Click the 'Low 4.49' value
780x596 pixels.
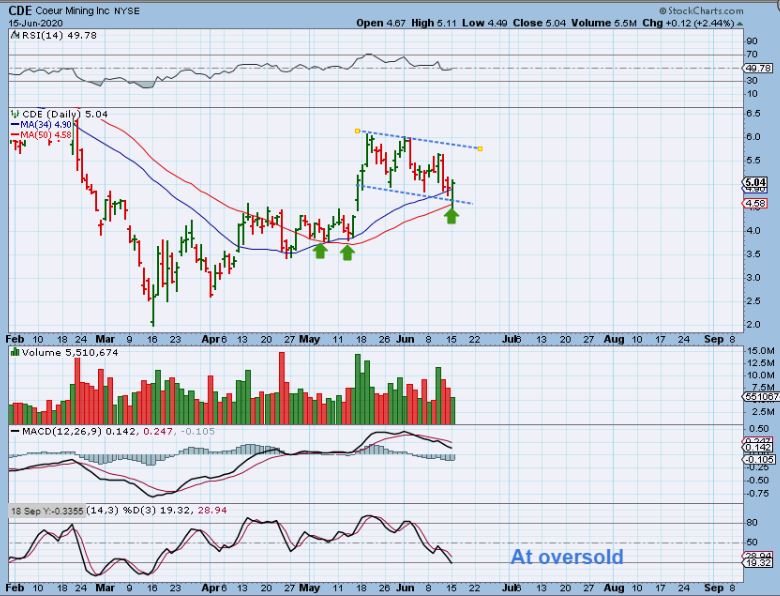[485, 23]
